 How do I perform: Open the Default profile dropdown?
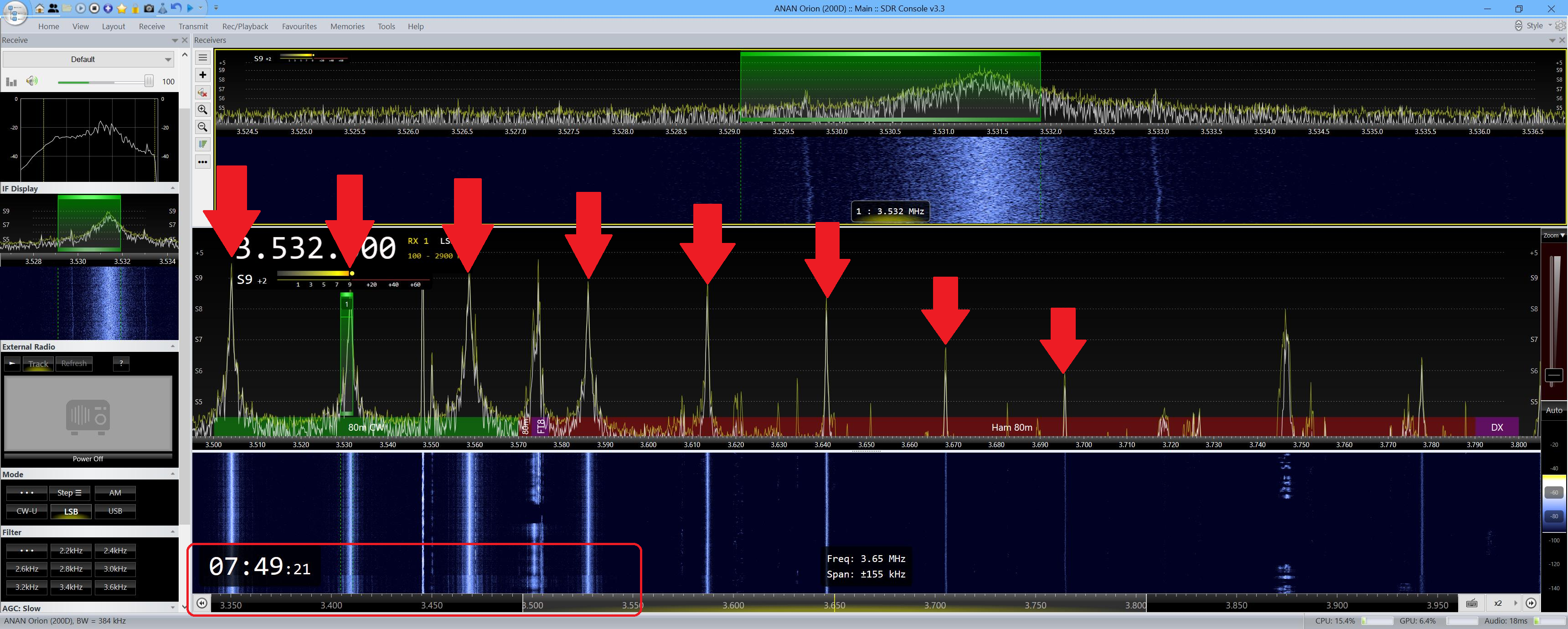pos(88,59)
